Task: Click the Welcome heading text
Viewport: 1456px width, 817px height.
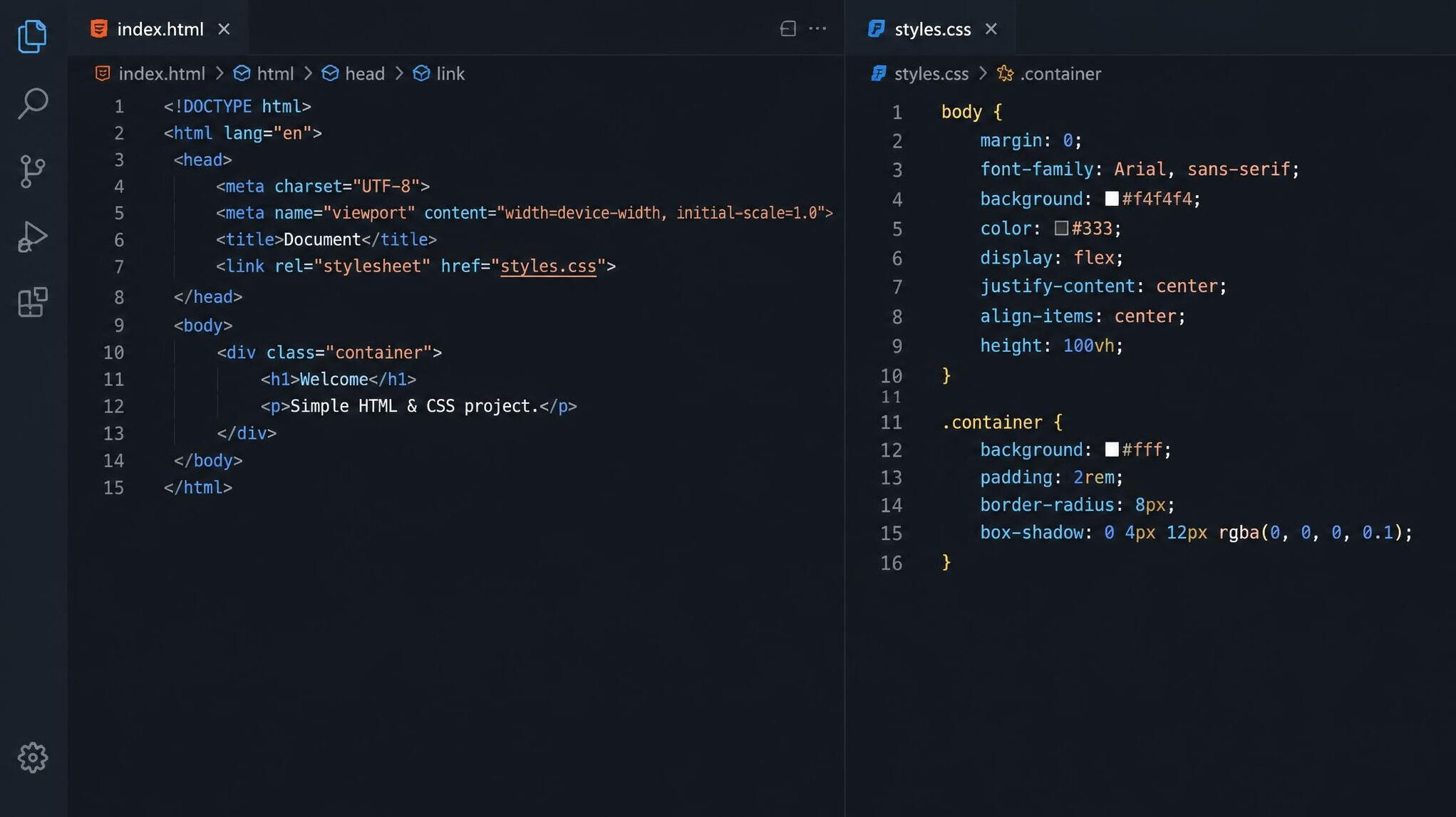Action: click(x=334, y=380)
